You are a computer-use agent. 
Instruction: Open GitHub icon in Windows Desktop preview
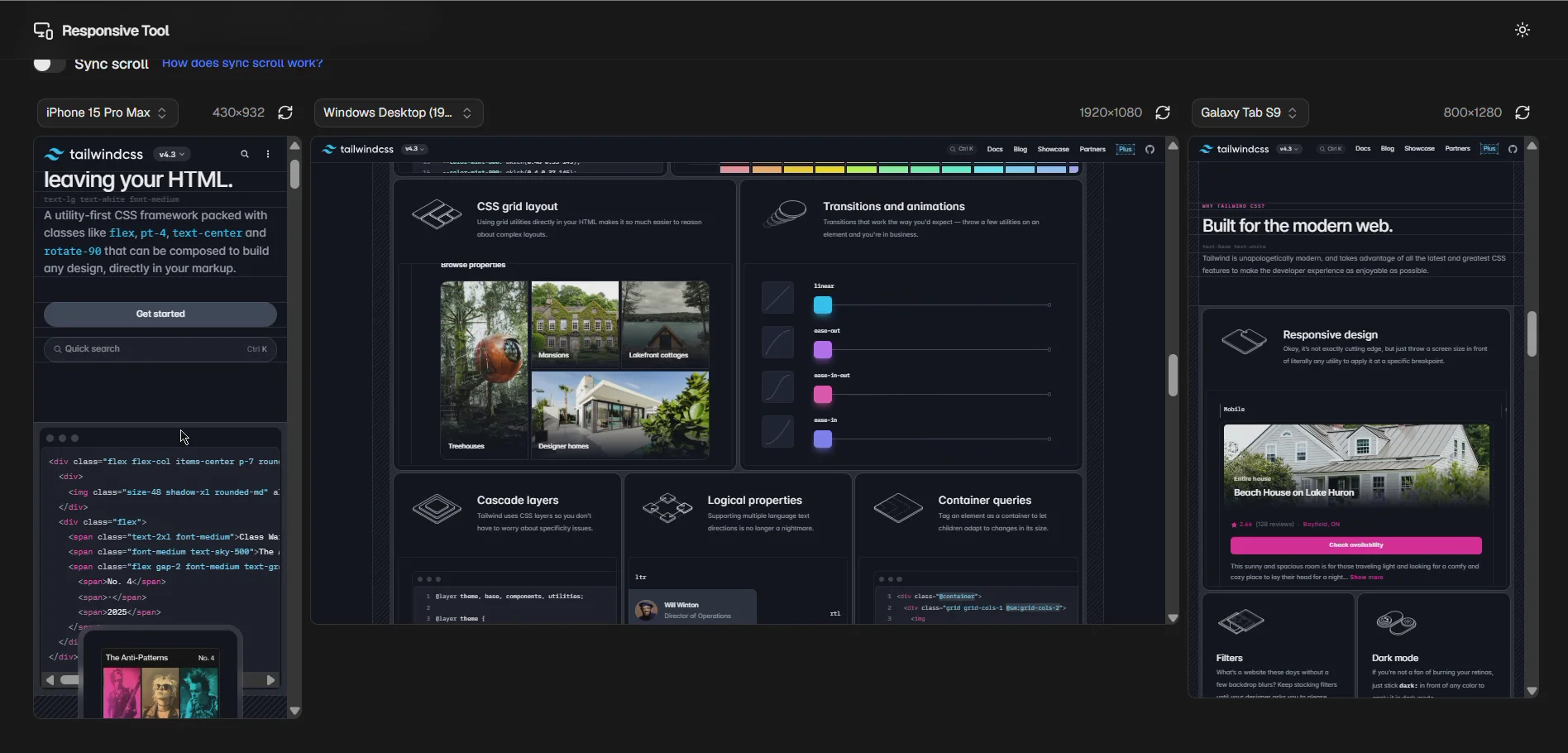tap(1150, 150)
